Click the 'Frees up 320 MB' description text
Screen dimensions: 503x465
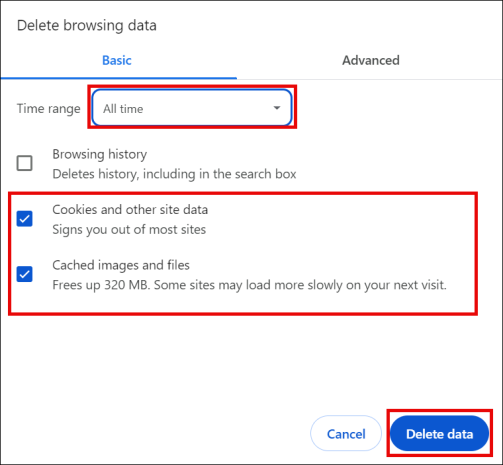coord(249,285)
